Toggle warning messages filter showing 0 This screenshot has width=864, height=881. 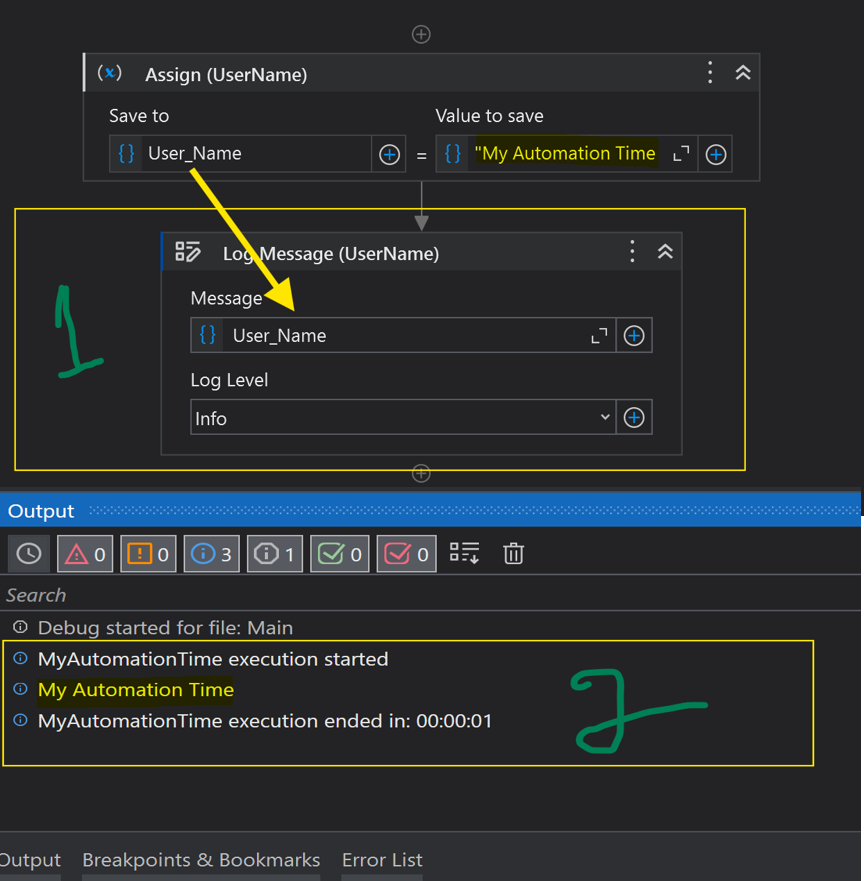click(148, 554)
